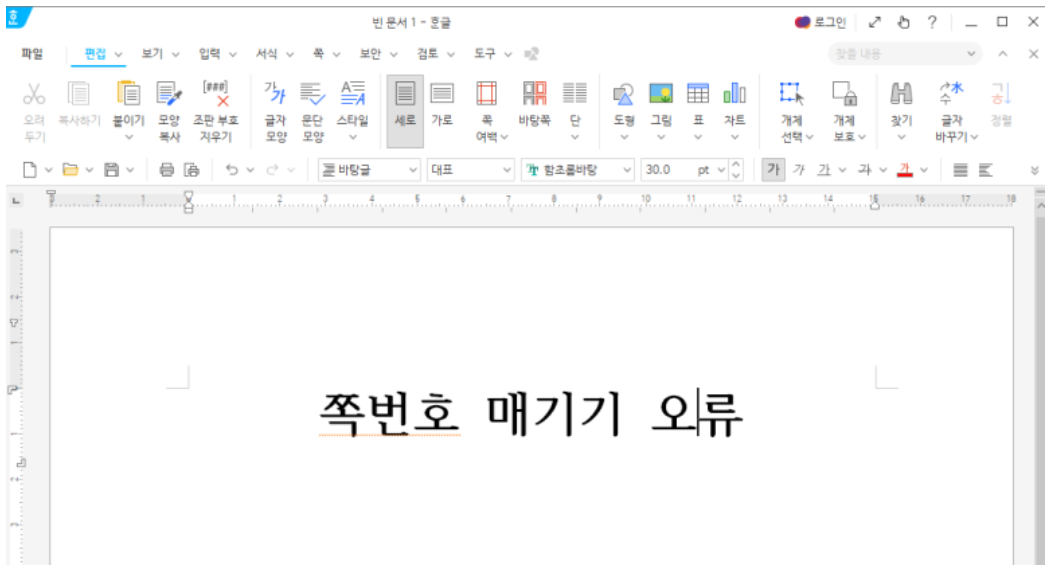1055x574 pixels.
Task: Switch page orientation to 가로 landscape
Action: tap(442, 95)
